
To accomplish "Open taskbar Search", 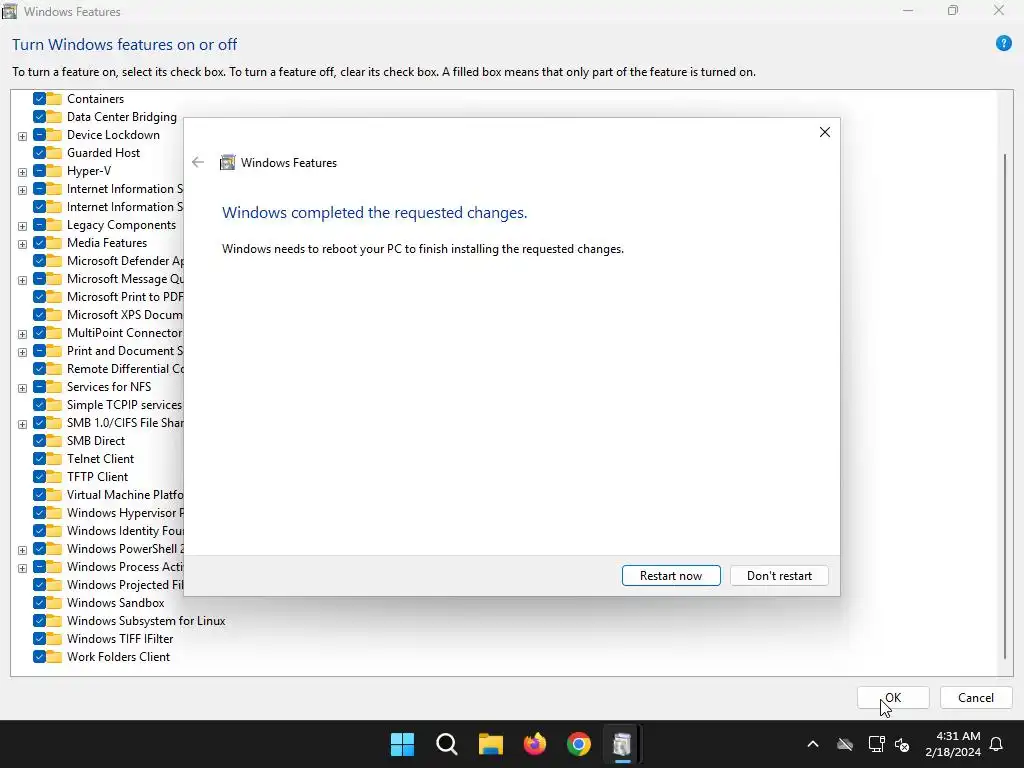I will tap(447, 744).
